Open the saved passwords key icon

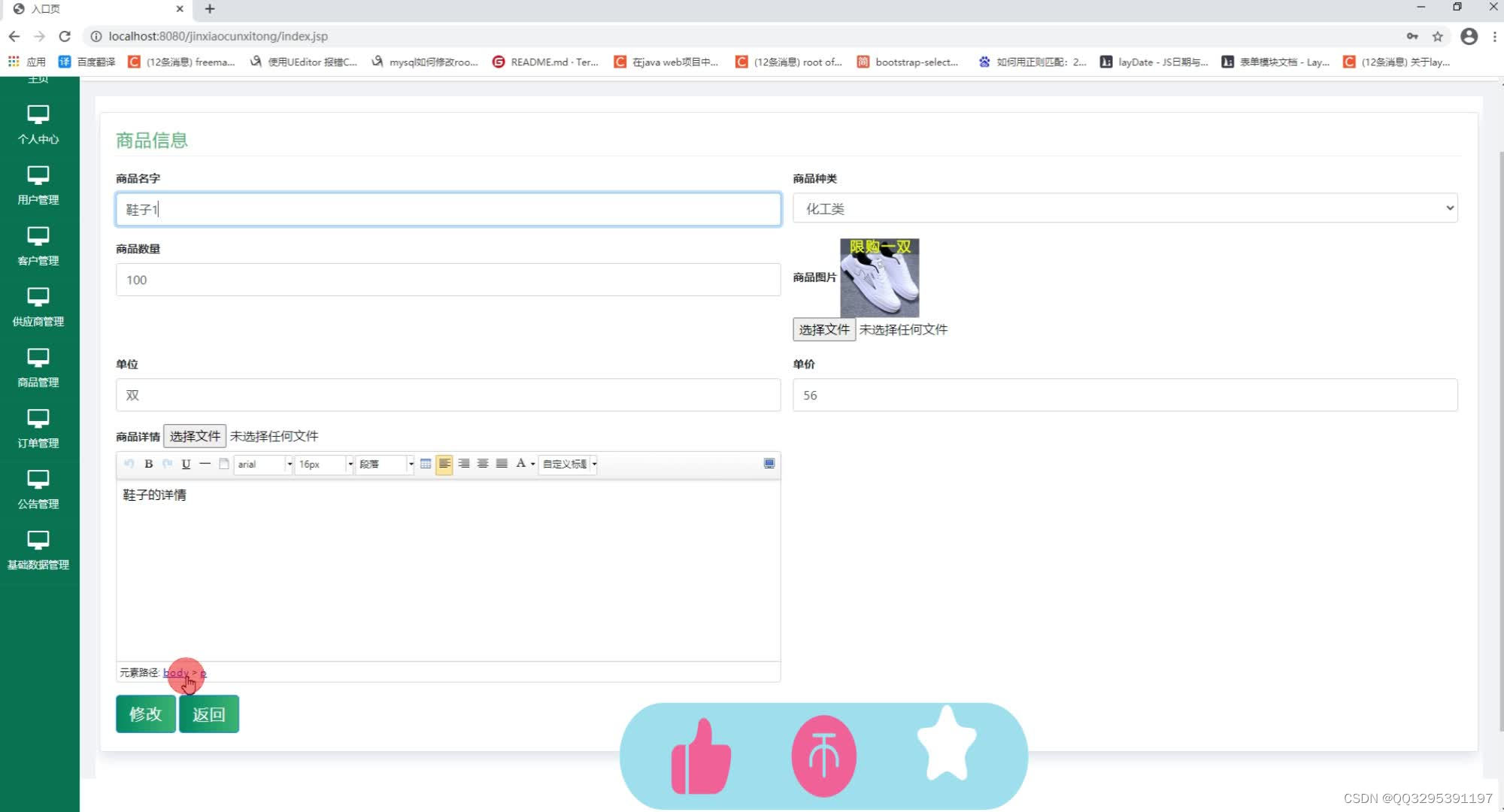click(x=1412, y=36)
